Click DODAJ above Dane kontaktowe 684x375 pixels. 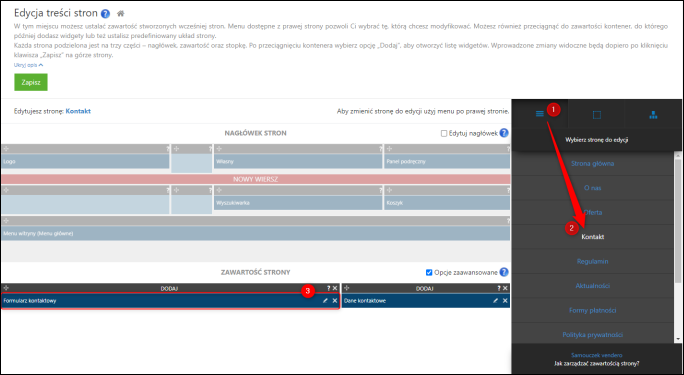pos(424,289)
